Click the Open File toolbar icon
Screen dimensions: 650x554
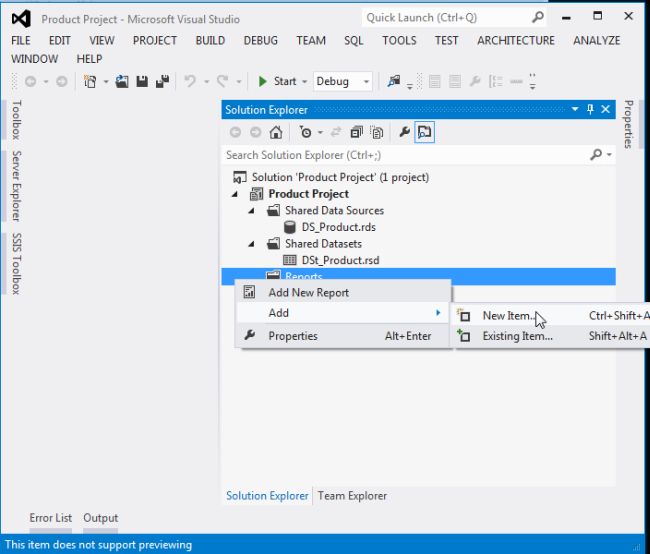tap(122, 81)
